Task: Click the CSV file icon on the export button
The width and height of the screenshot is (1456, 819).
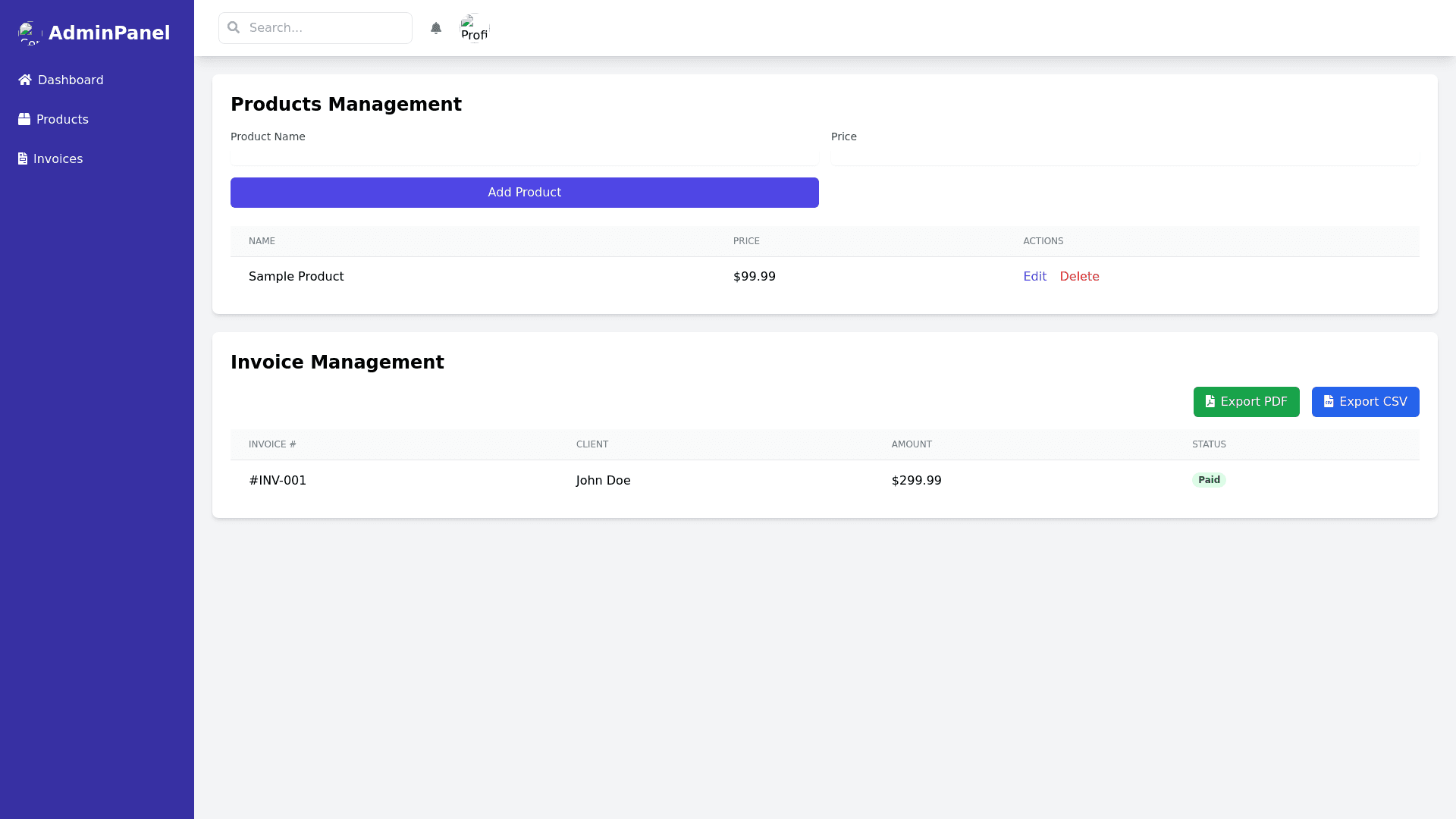Action: click(1329, 402)
